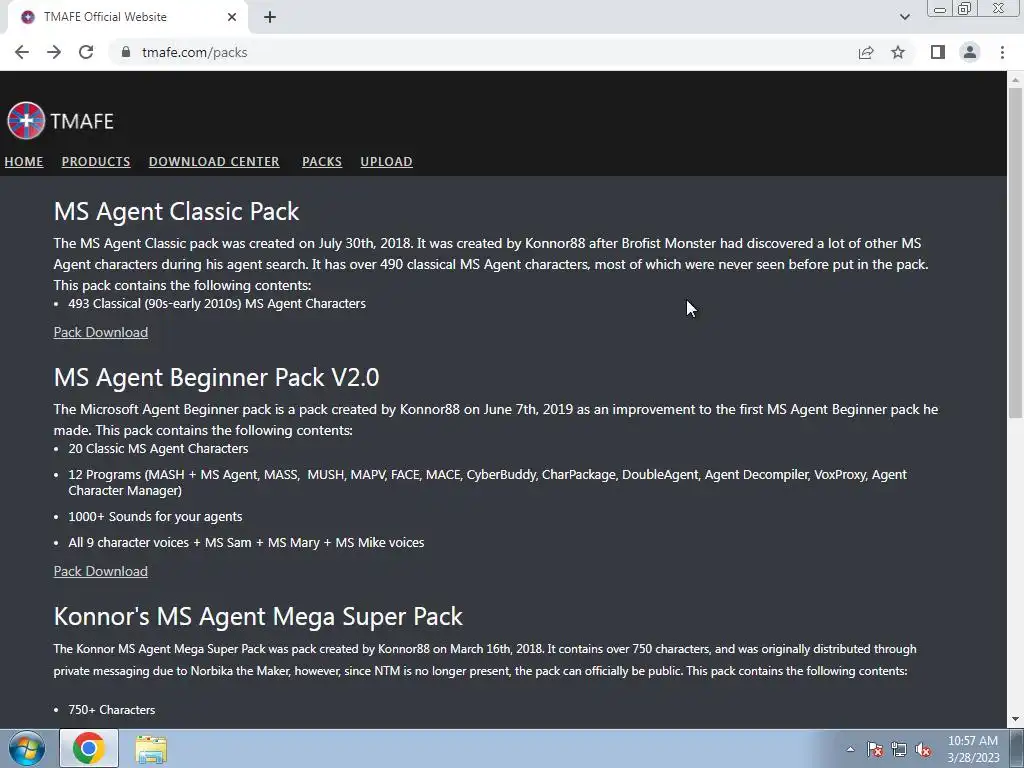The image size is (1024, 768).
Task: Reload the tmafe.com page
Action: click(86, 52)
